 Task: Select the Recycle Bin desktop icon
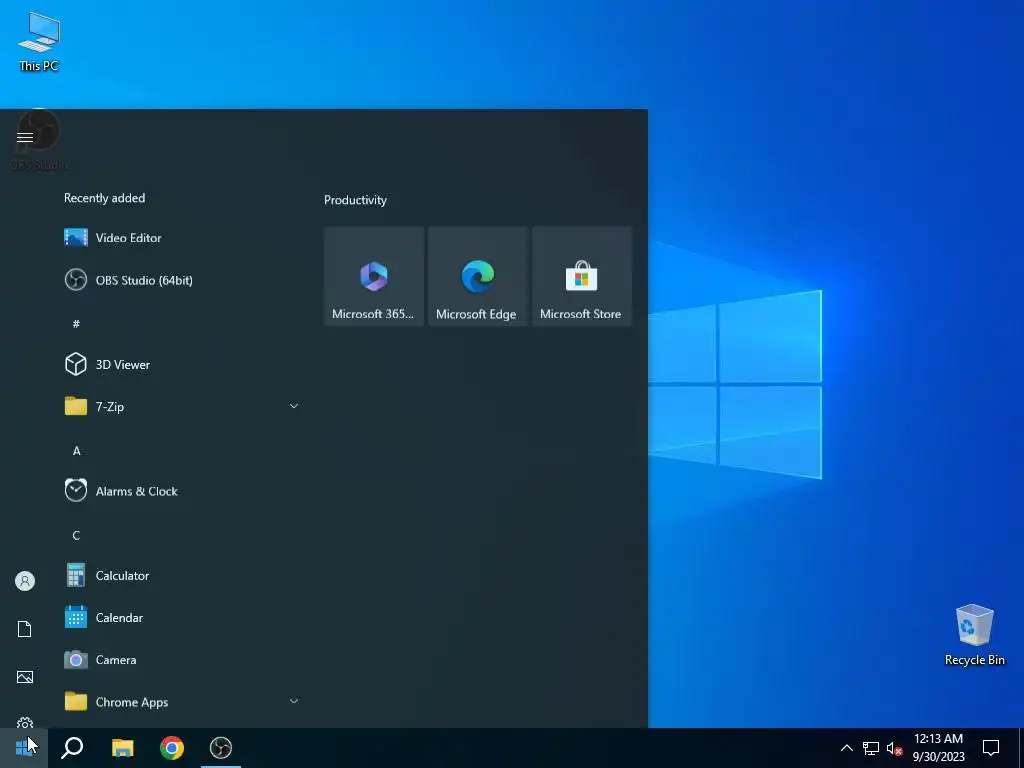[974, 635]
